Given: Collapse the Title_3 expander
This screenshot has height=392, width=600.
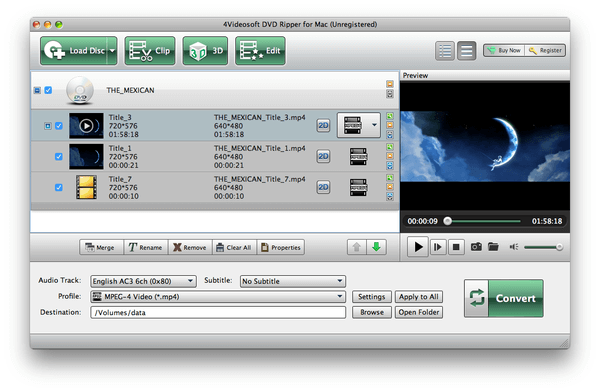Looking at the screenshot, I should click(48, 126).
